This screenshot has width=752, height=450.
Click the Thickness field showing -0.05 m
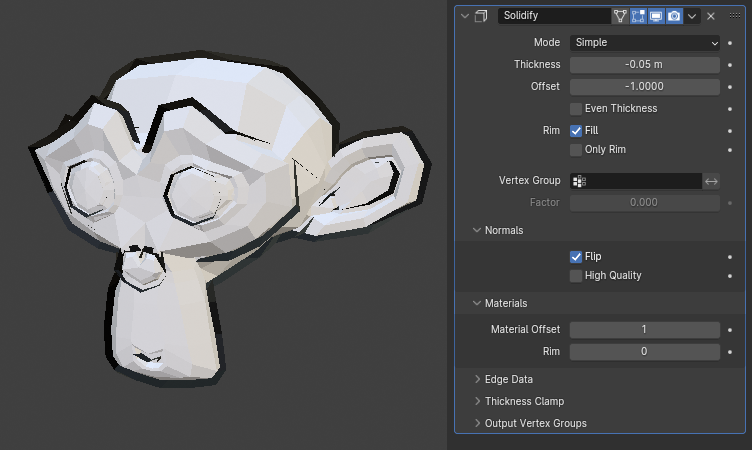tap(645, 64)
